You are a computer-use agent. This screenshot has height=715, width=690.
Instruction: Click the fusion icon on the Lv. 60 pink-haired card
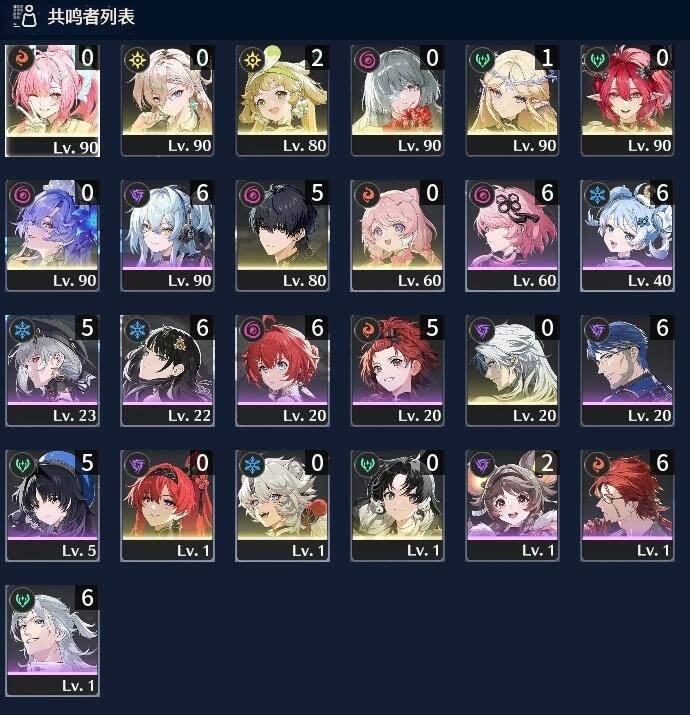368,195
